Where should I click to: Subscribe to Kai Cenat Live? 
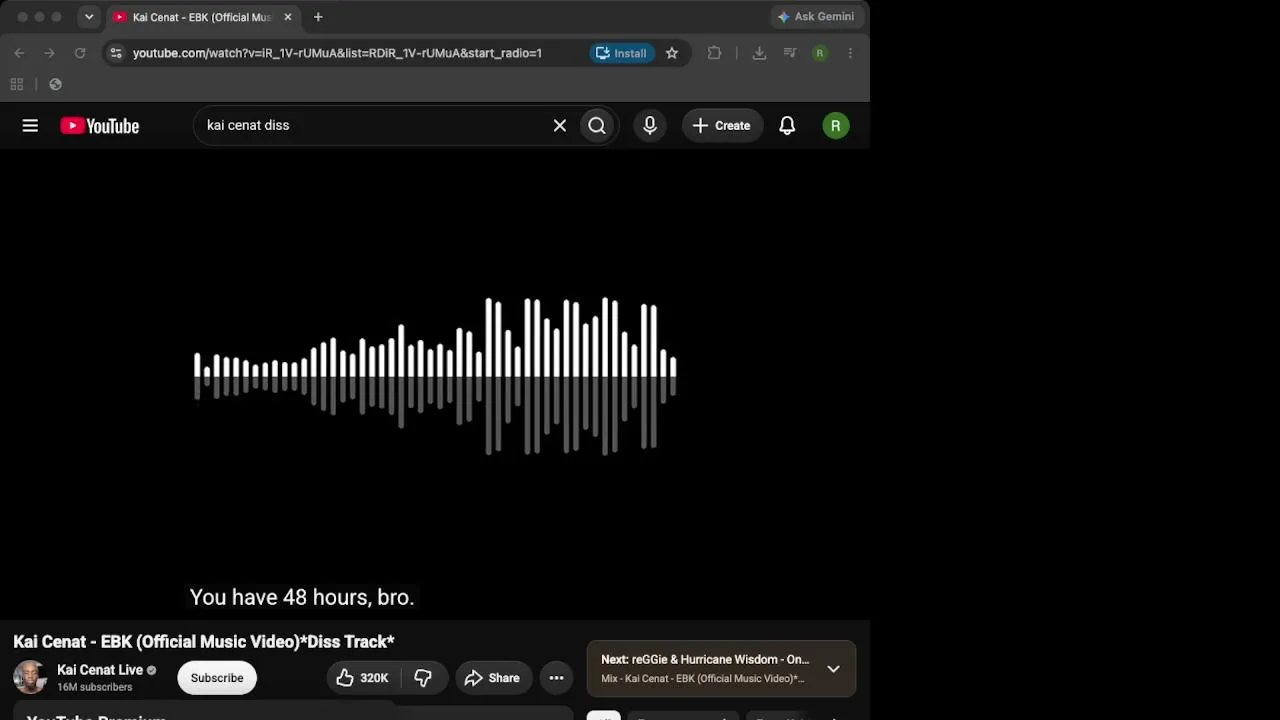coord(217,678)
